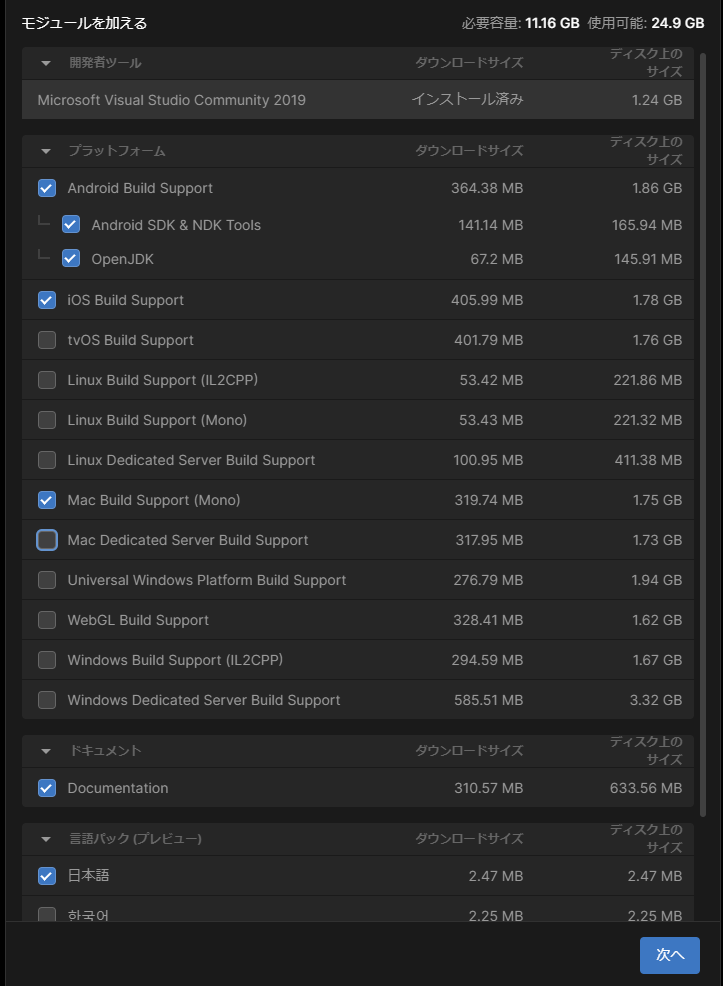Check Linux Build Support (IL2CPP)

(x=47, y=380)
